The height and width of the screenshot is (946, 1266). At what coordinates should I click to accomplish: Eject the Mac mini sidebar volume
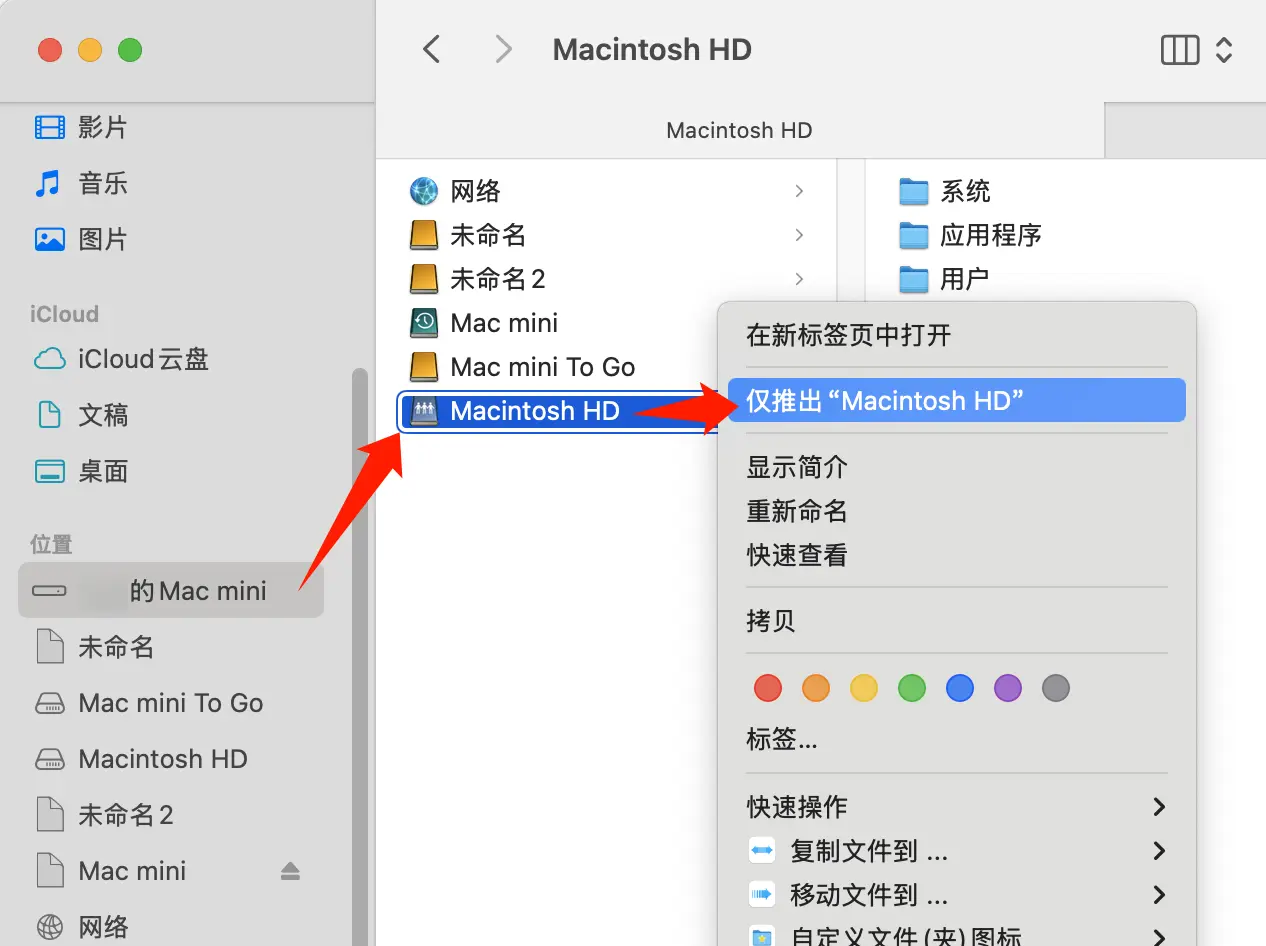(290, 871)
